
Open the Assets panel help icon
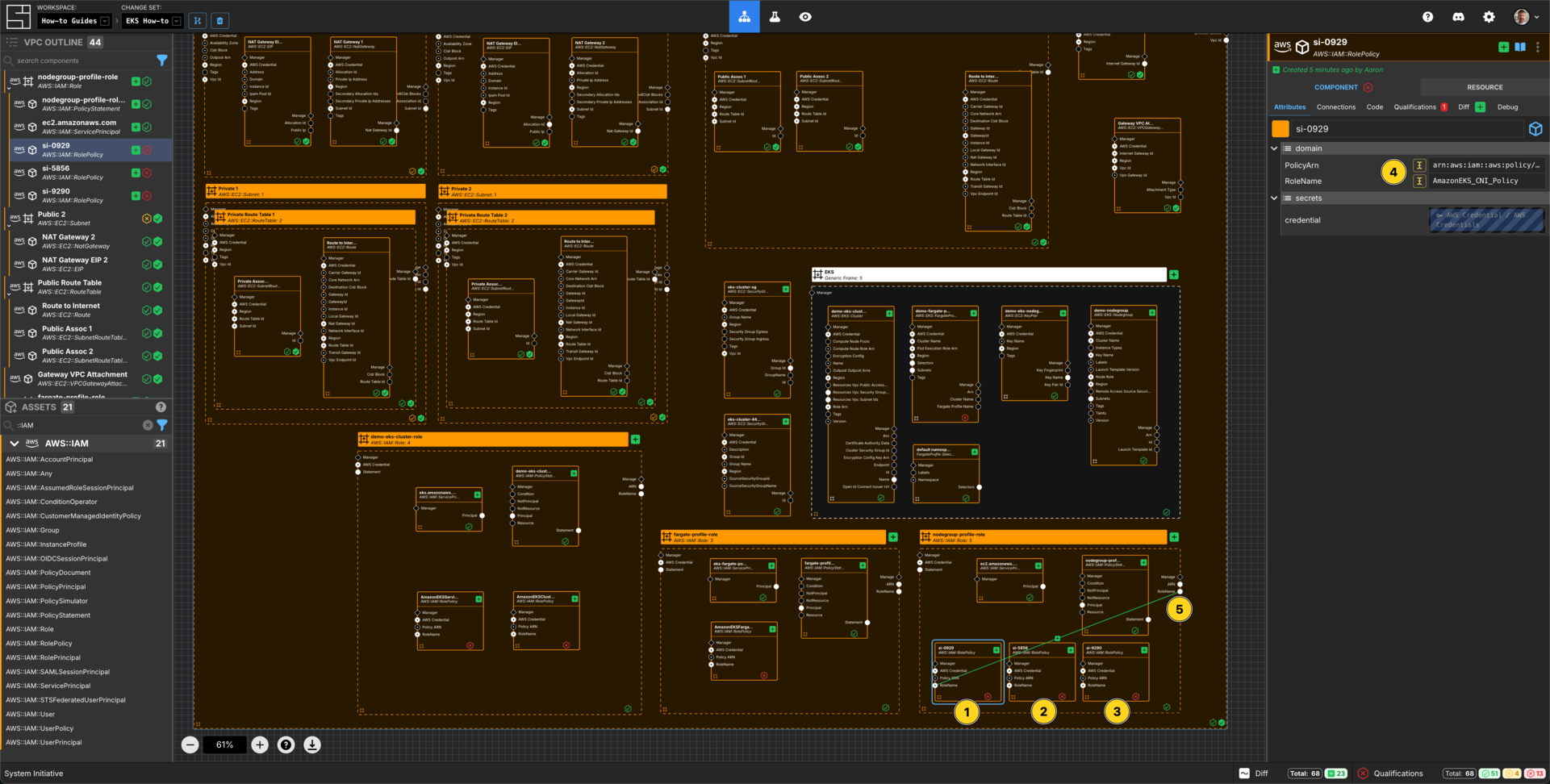pyautogui.click(x=161, y=407)
